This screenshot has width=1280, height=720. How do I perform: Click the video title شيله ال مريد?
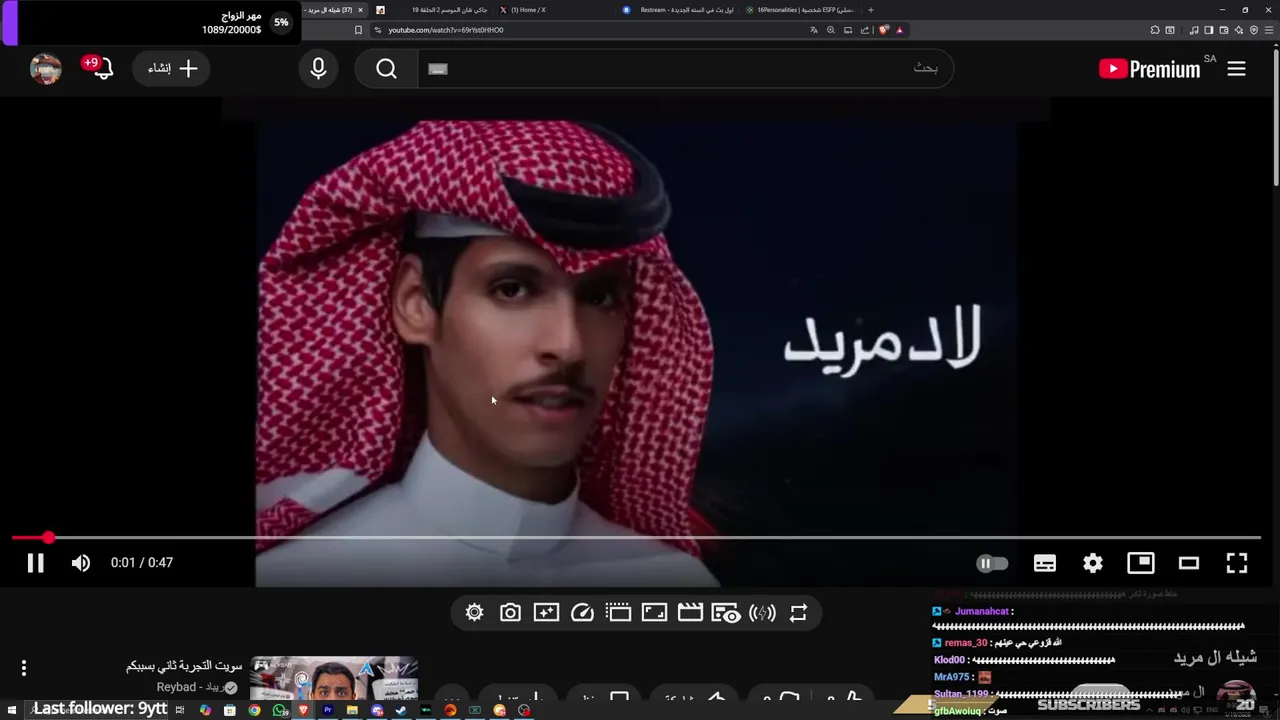1215,657
